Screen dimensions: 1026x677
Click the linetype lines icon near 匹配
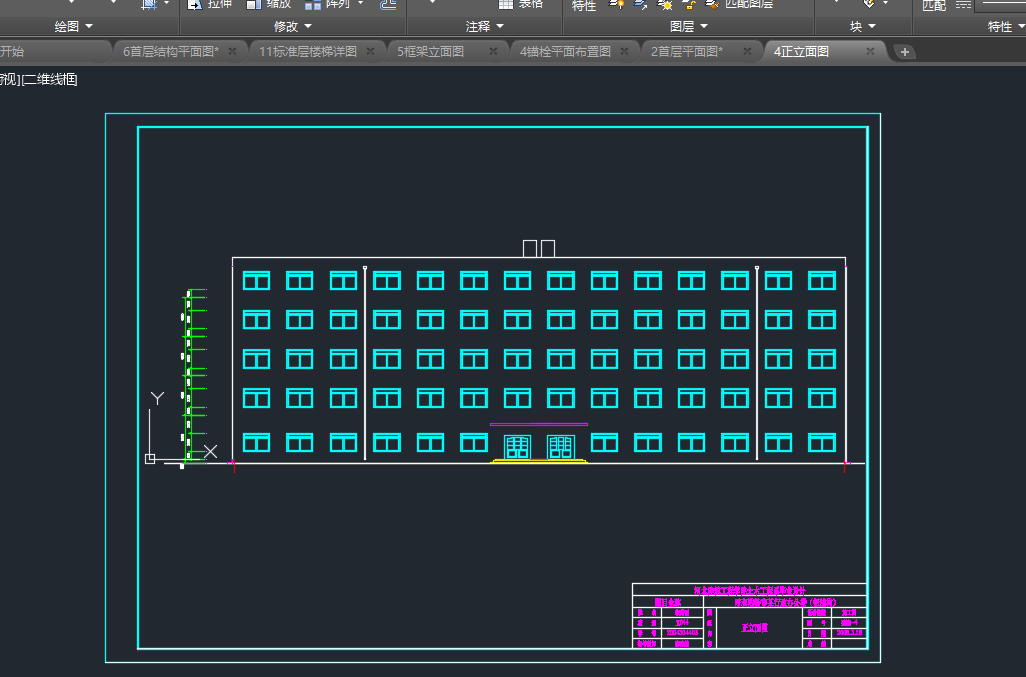[x=963, y=5]
